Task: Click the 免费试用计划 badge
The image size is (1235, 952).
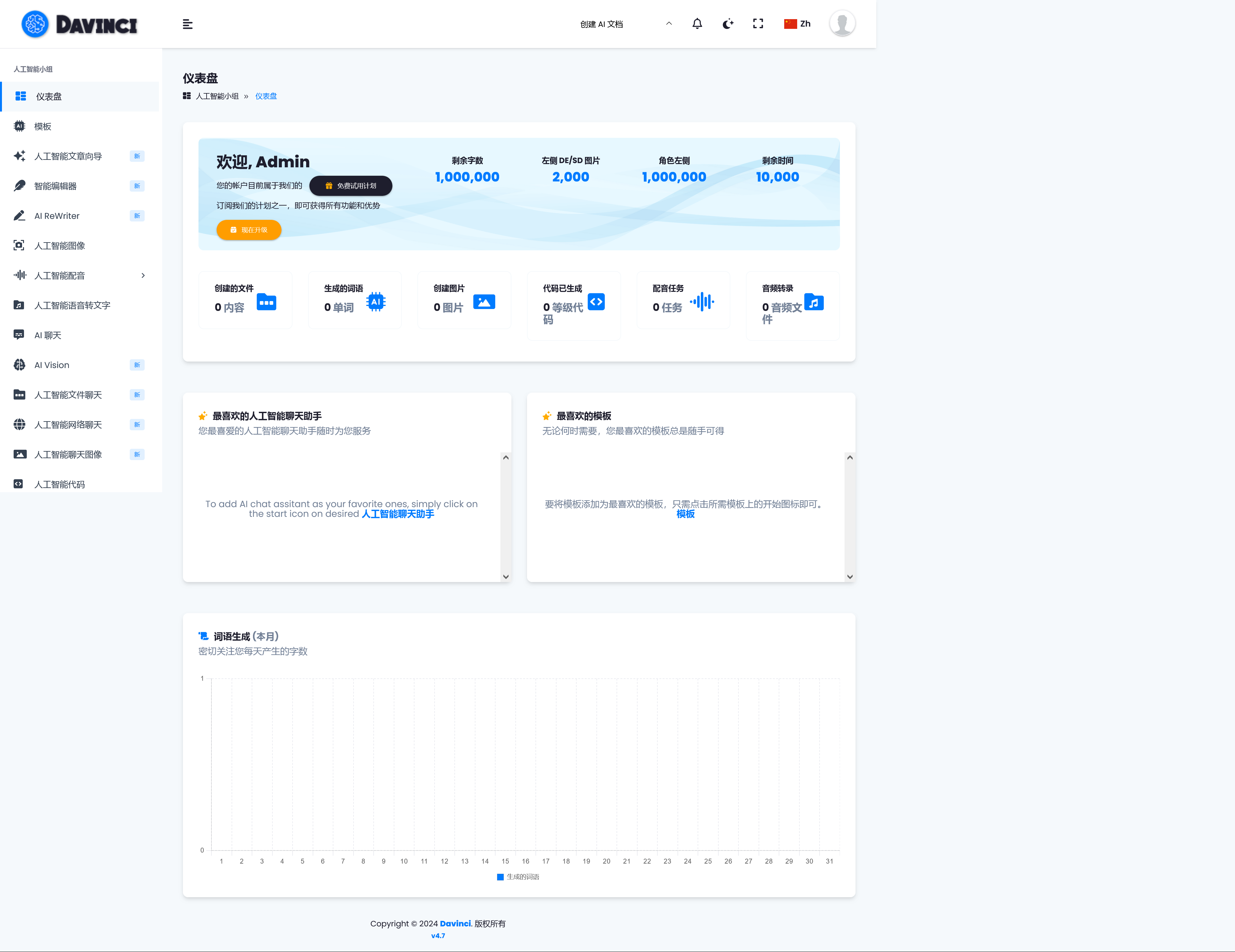Action: click(x=351, y=186)
